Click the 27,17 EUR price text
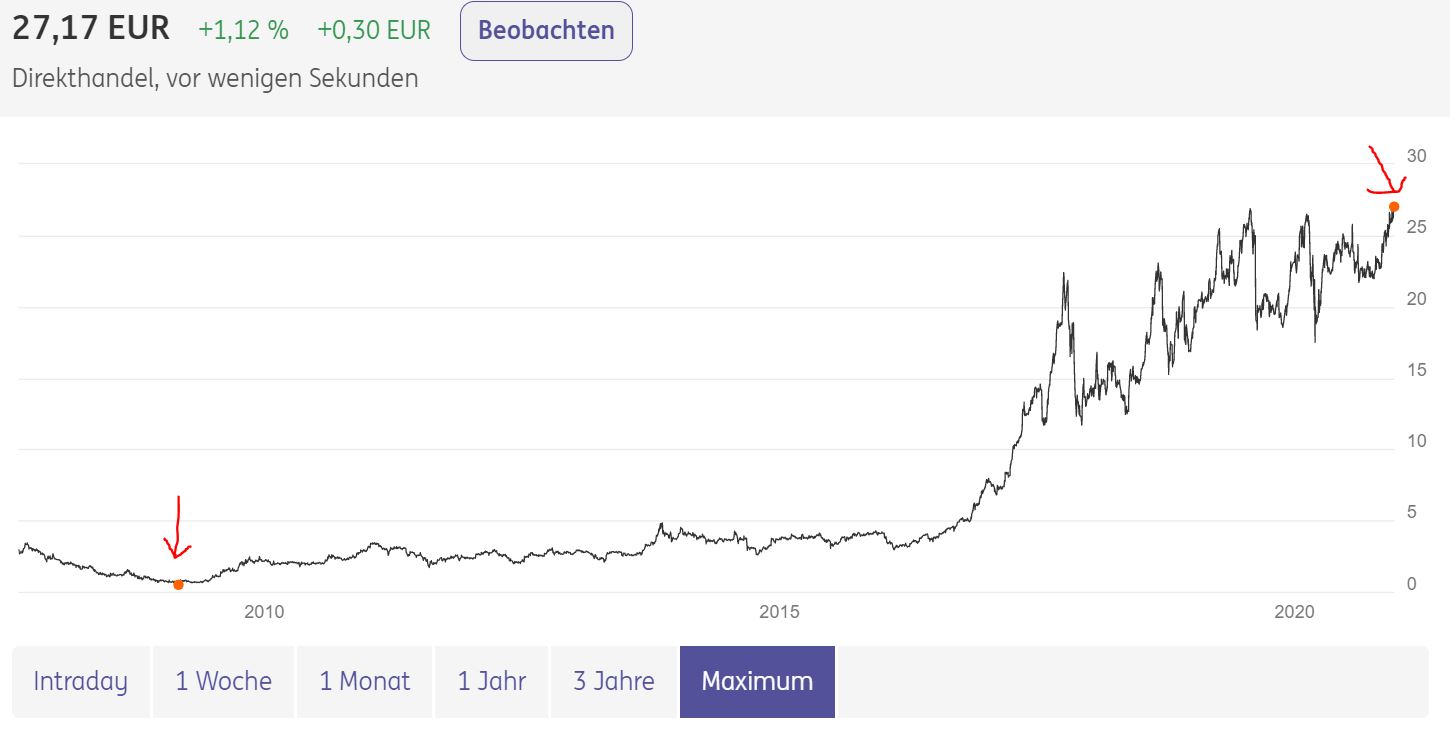Image resolution: width=1450 pixels, height=730 pixels. 91,29
